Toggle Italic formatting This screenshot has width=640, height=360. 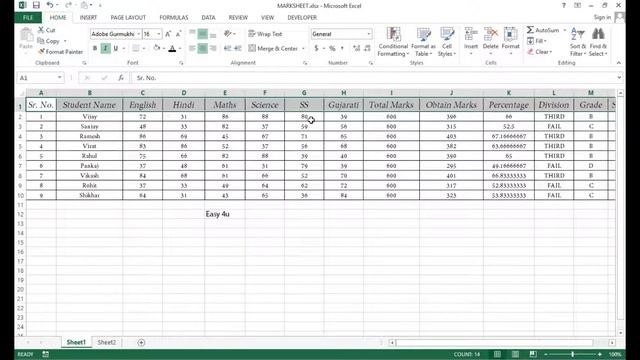(x=105, y=48)
